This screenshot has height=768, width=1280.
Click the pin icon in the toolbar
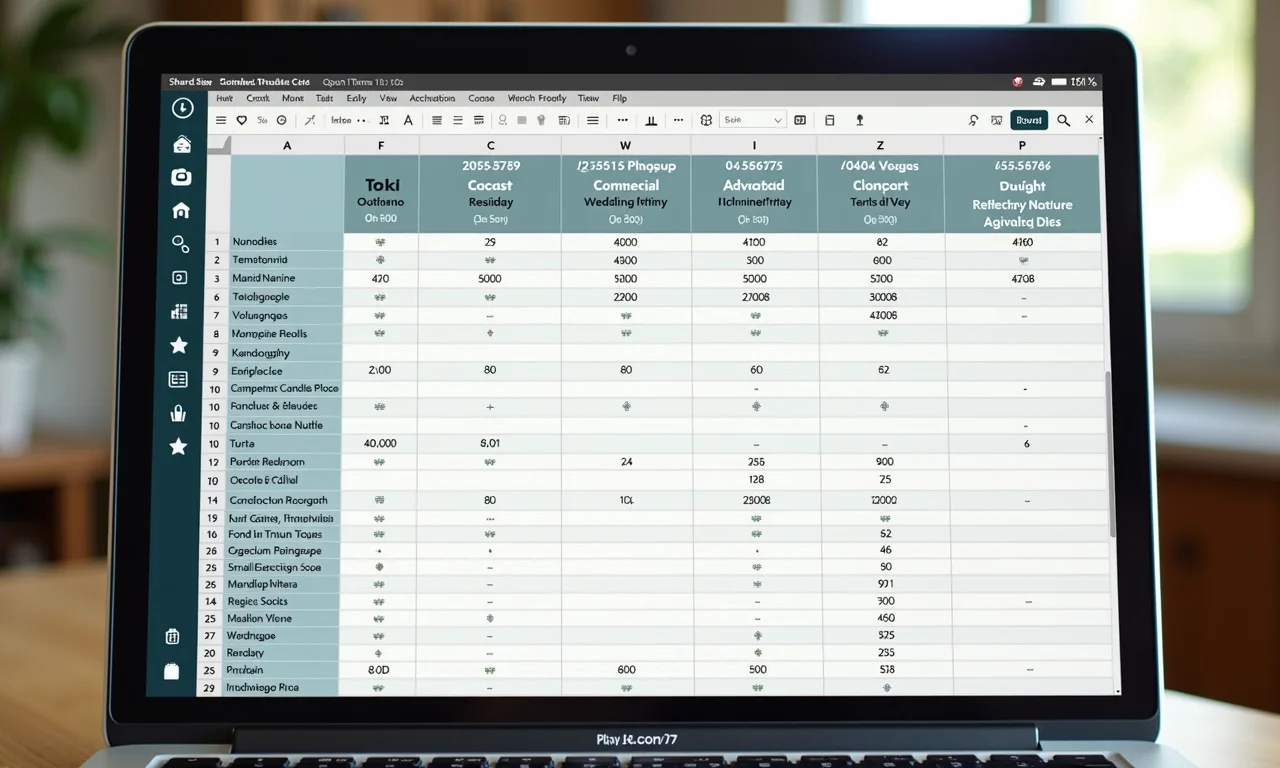click(859, 120)
